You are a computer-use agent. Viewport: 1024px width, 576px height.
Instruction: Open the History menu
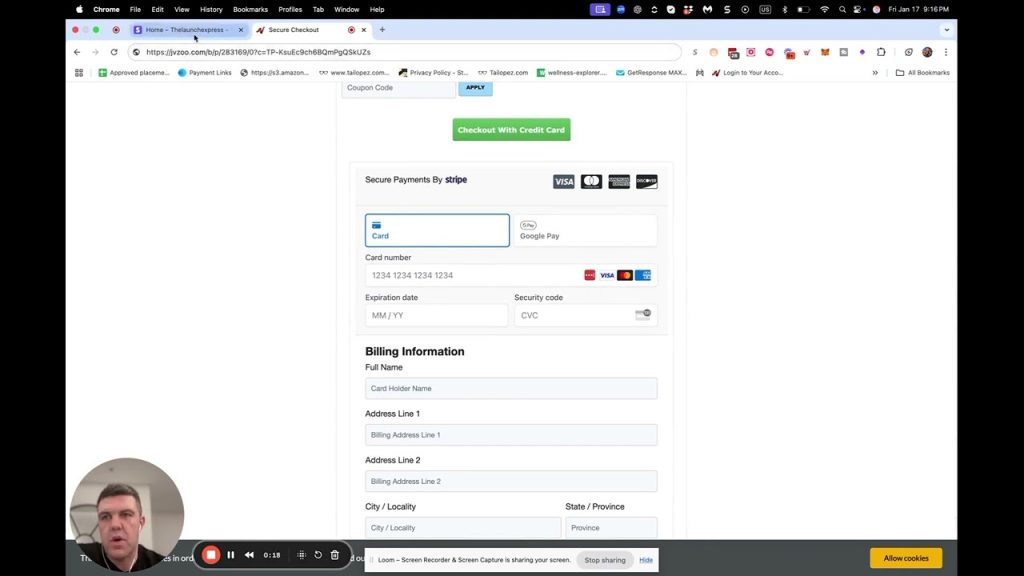(211, 9)
